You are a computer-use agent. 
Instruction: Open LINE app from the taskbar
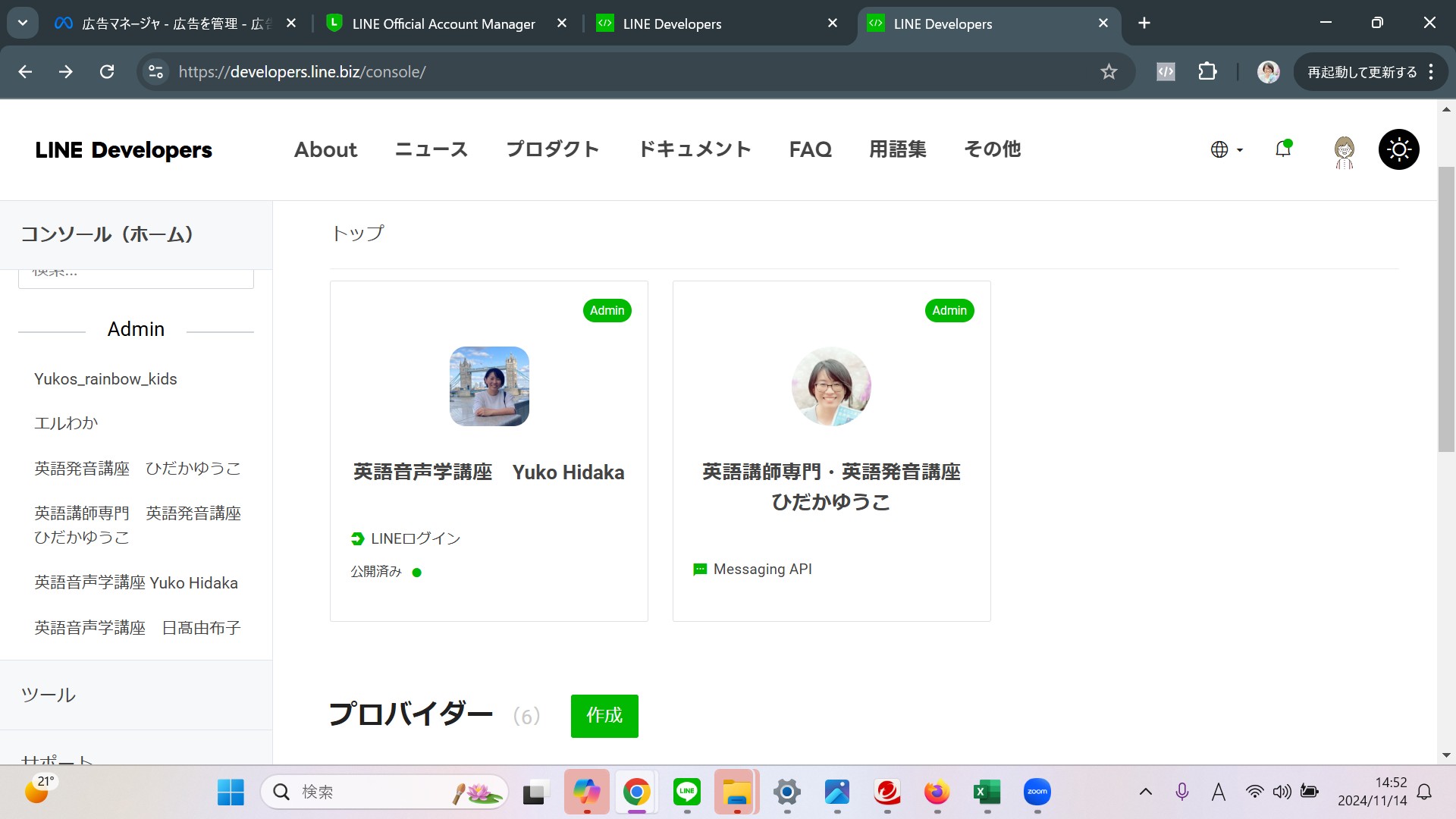(x=687, y=792)
